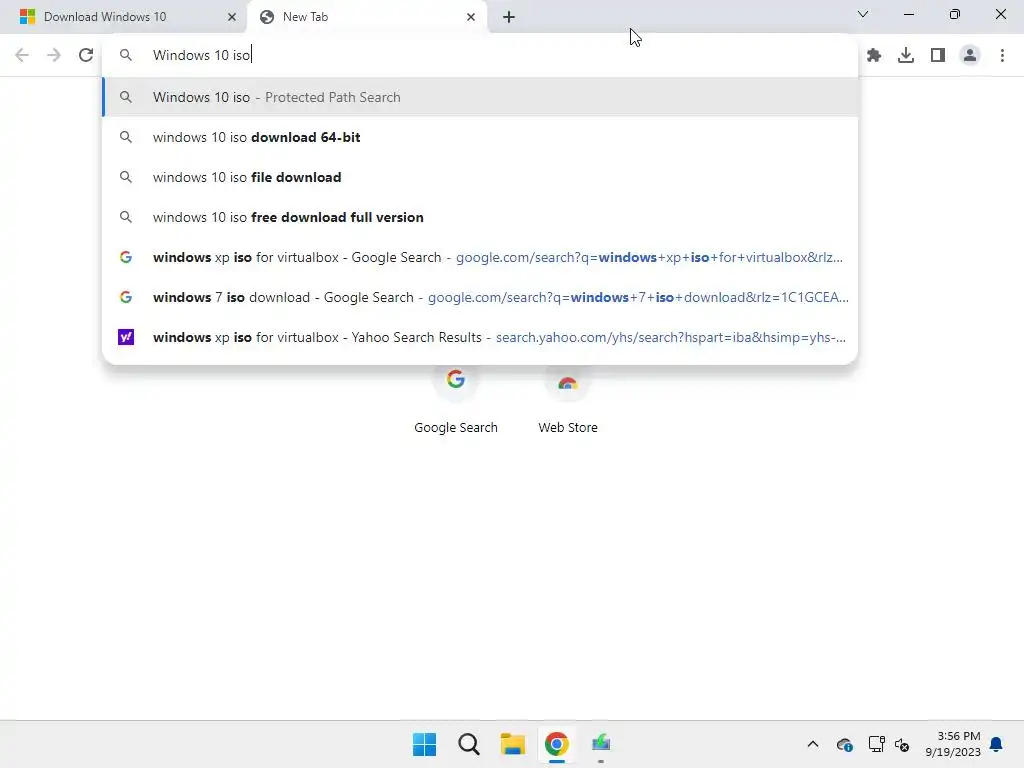This screenshot has height=768, width=1024.
Task: Show hidden tray icons chevron
Action: click(812, 744)
